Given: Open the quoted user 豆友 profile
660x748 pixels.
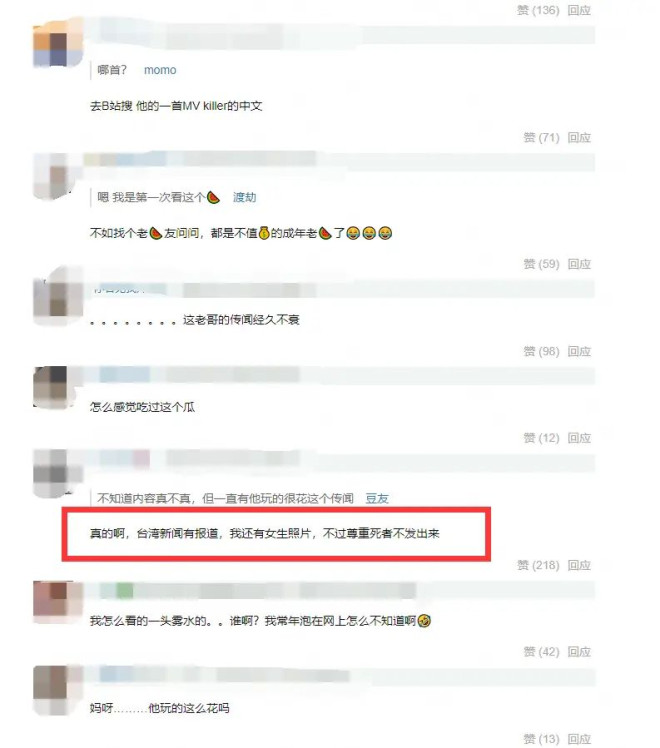Looking at the screenshot, I should point(377,499).
